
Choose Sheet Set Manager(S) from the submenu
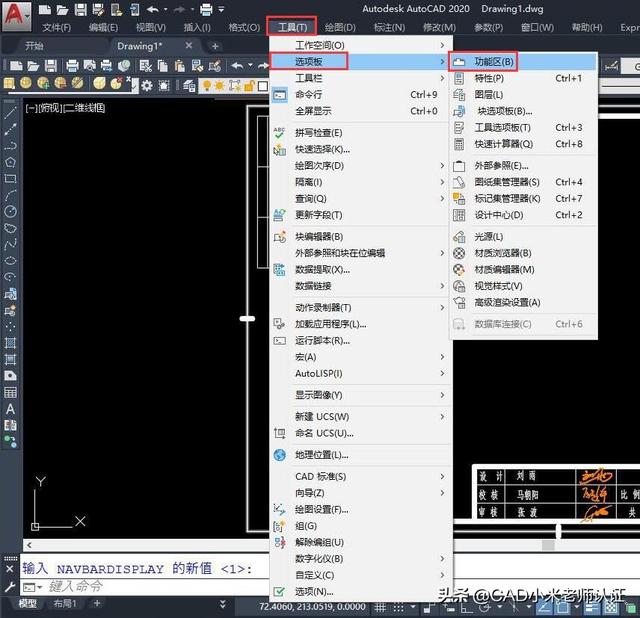point(507,182)
